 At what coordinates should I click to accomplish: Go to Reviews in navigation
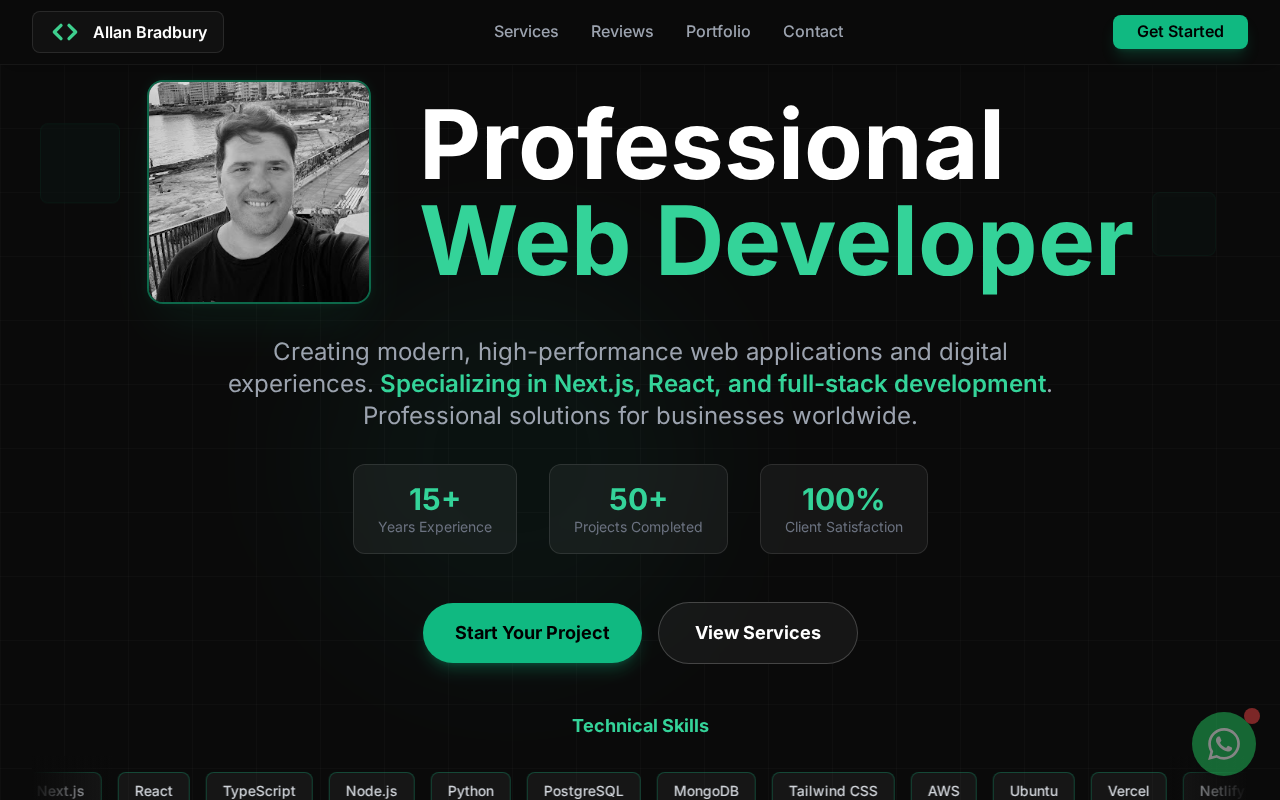click(x=622, y=32)
